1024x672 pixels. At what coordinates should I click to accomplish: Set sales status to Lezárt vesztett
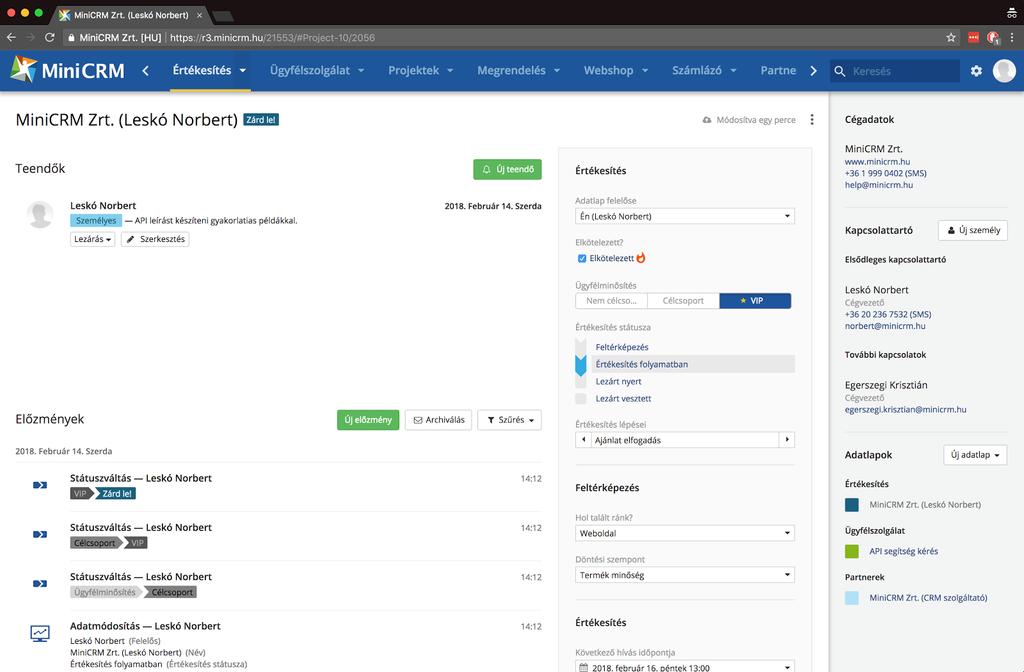[x=623, y=398]
